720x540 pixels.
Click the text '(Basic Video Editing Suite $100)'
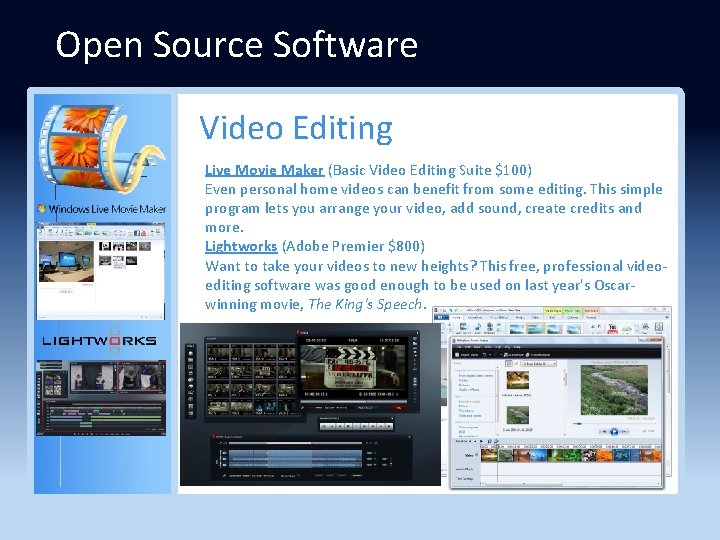coord(430,170)
